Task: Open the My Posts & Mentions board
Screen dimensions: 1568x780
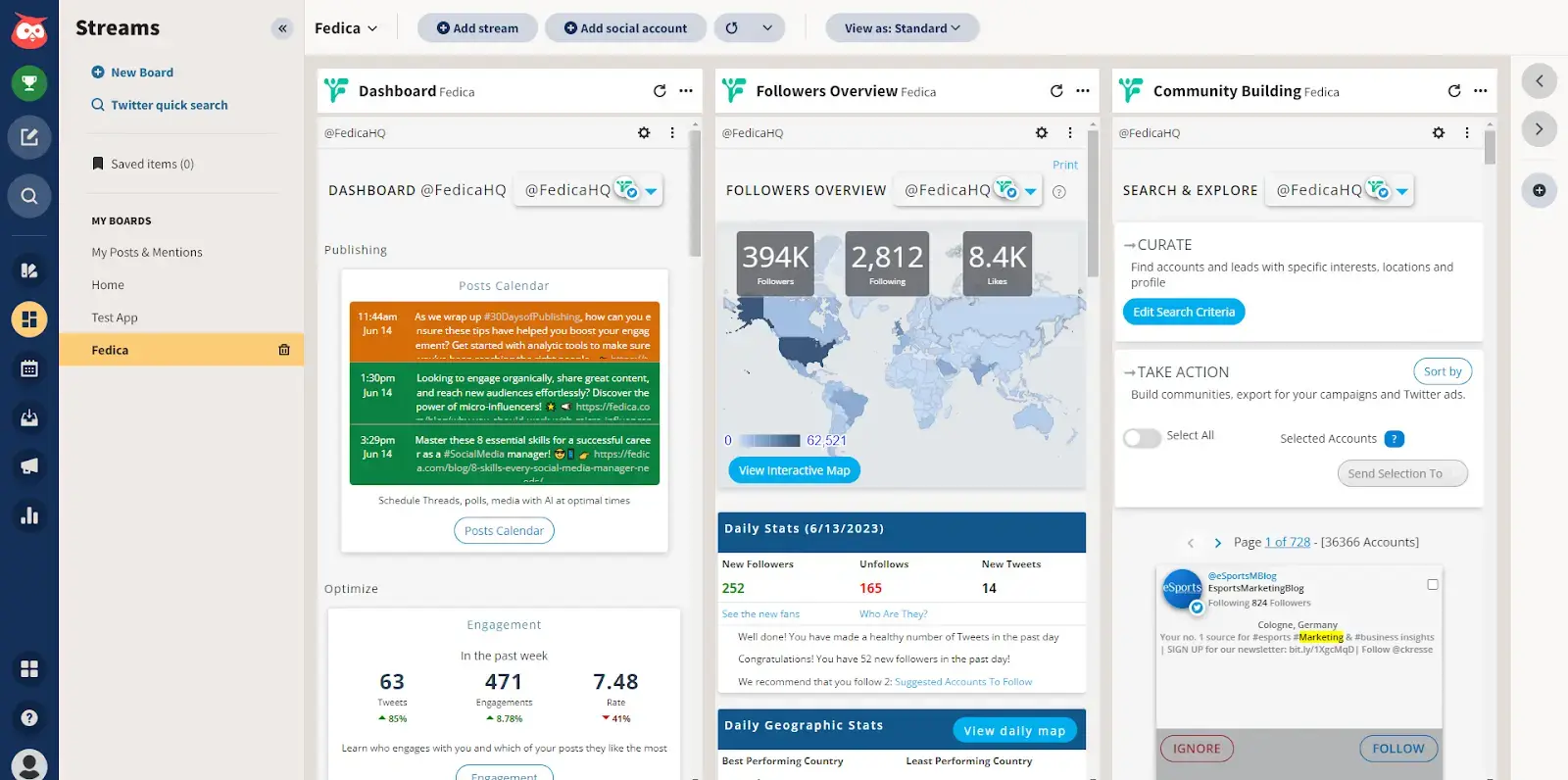Action: 147,252
